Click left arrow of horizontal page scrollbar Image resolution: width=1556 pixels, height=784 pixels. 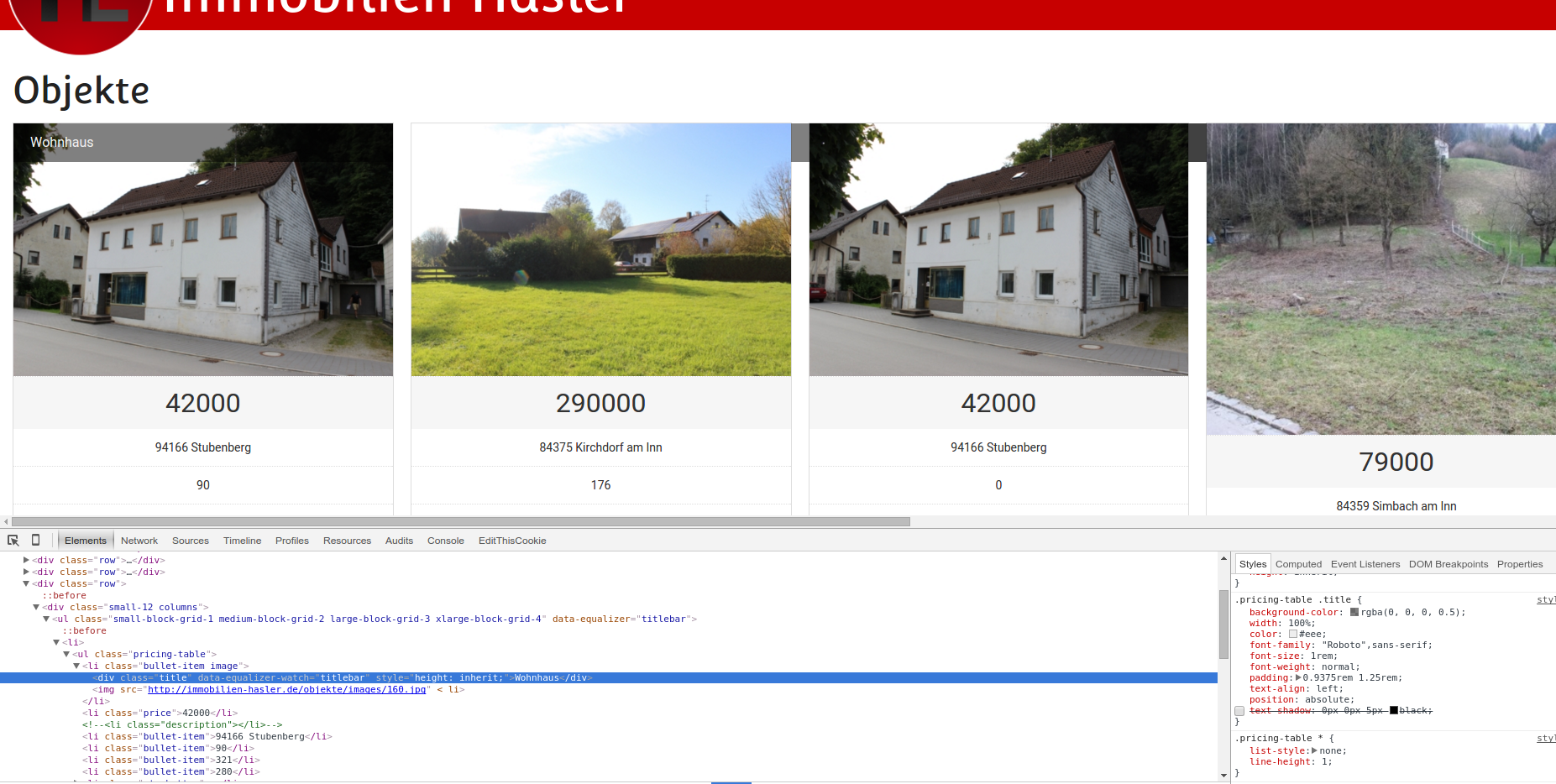[6, 522]
